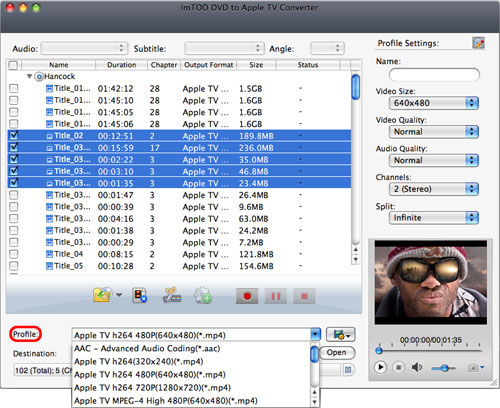Check the Title_05 checkbox
The width and height of the screenshot is (500, 408).
(14, 266)
